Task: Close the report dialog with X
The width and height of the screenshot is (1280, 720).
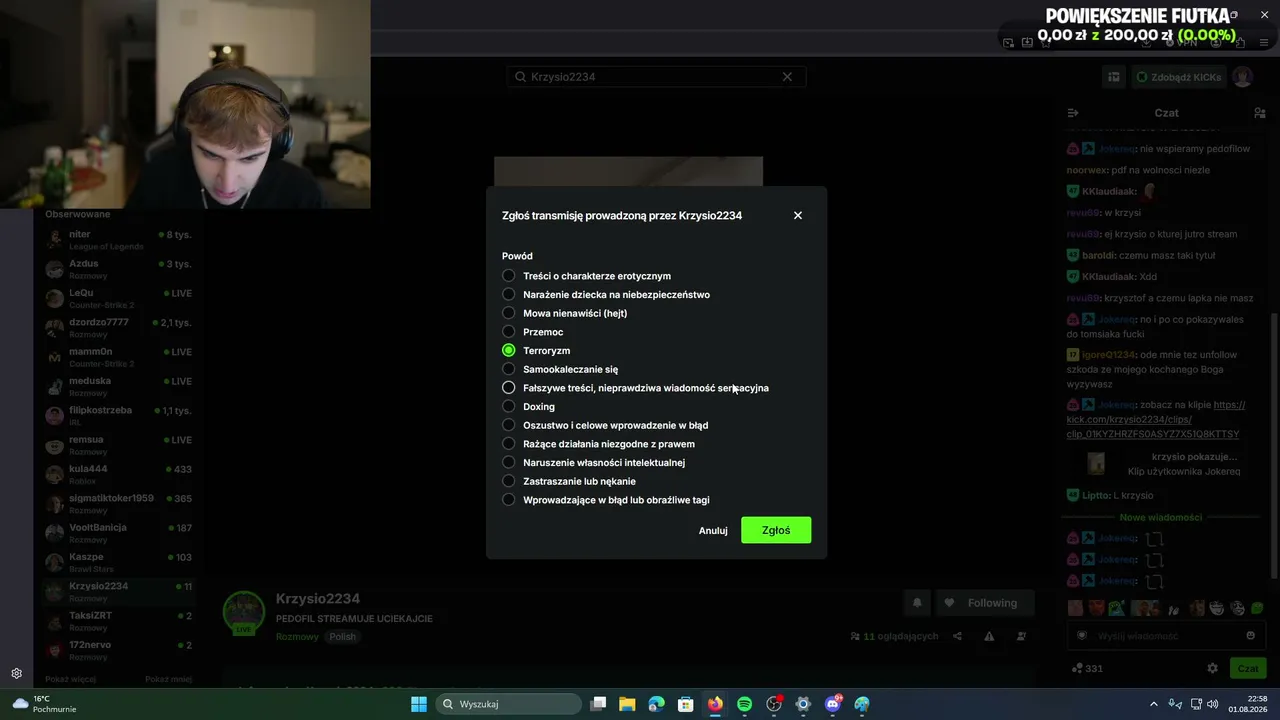Action: (798, 215)
